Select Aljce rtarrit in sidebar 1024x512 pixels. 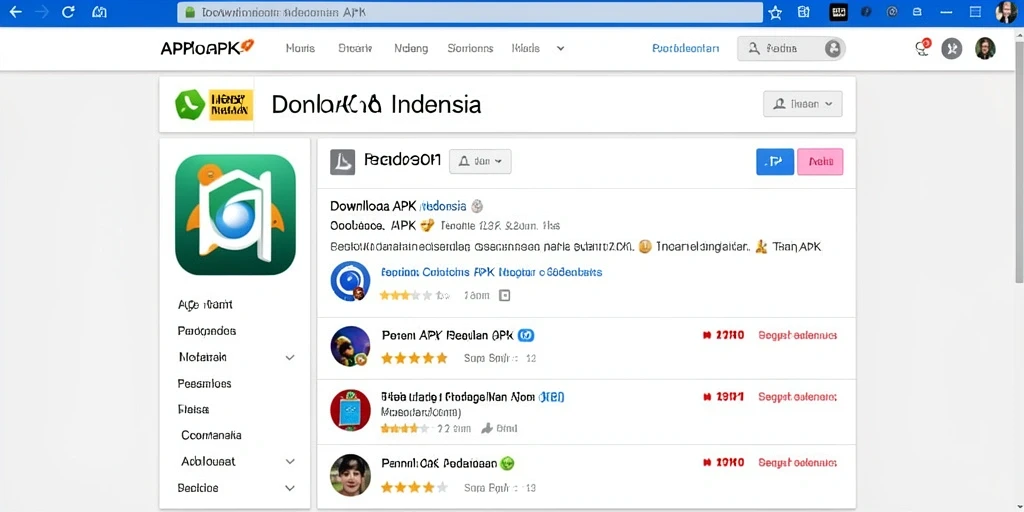[x=205, y=304]
